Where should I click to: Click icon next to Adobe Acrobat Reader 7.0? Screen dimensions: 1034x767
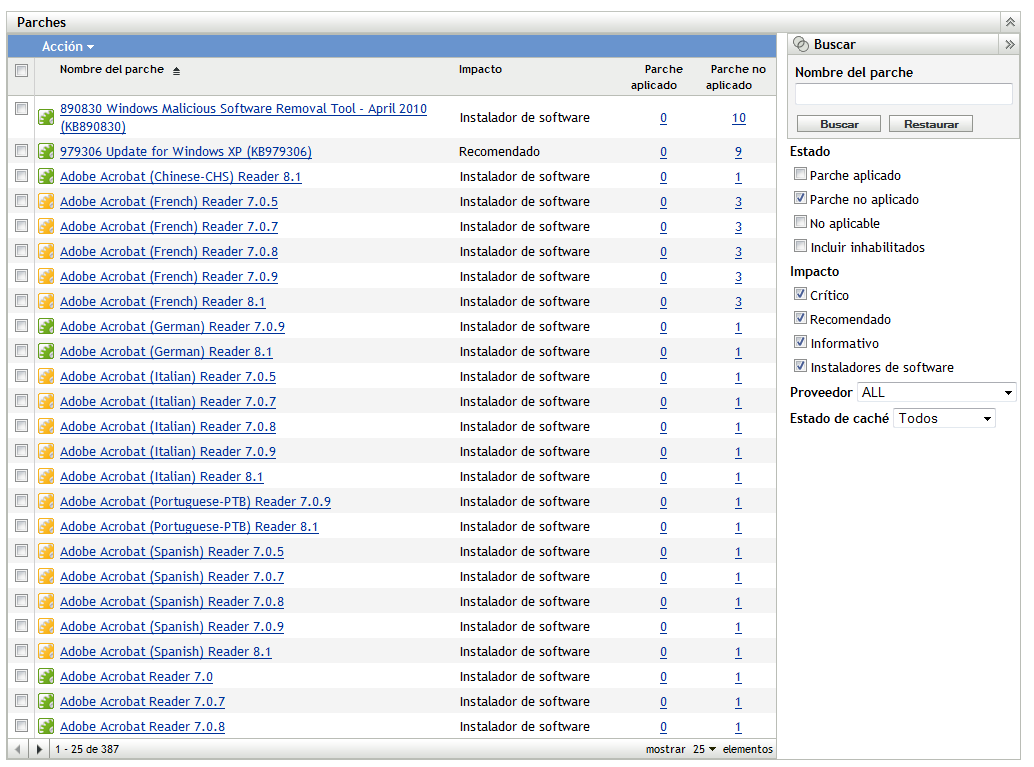(46, 677)
